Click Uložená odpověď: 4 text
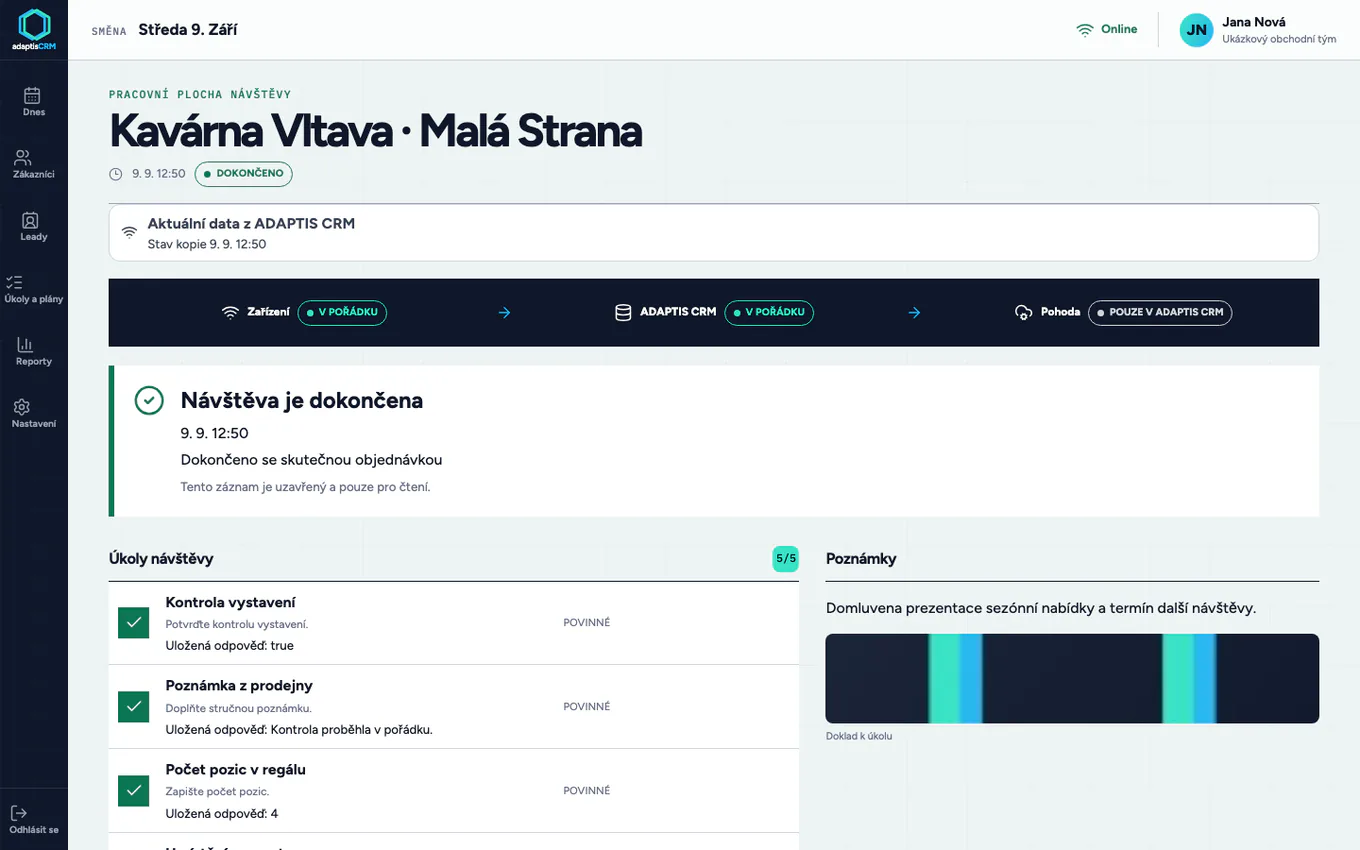This screenshot has width=1360, height=850. (221, 814)
